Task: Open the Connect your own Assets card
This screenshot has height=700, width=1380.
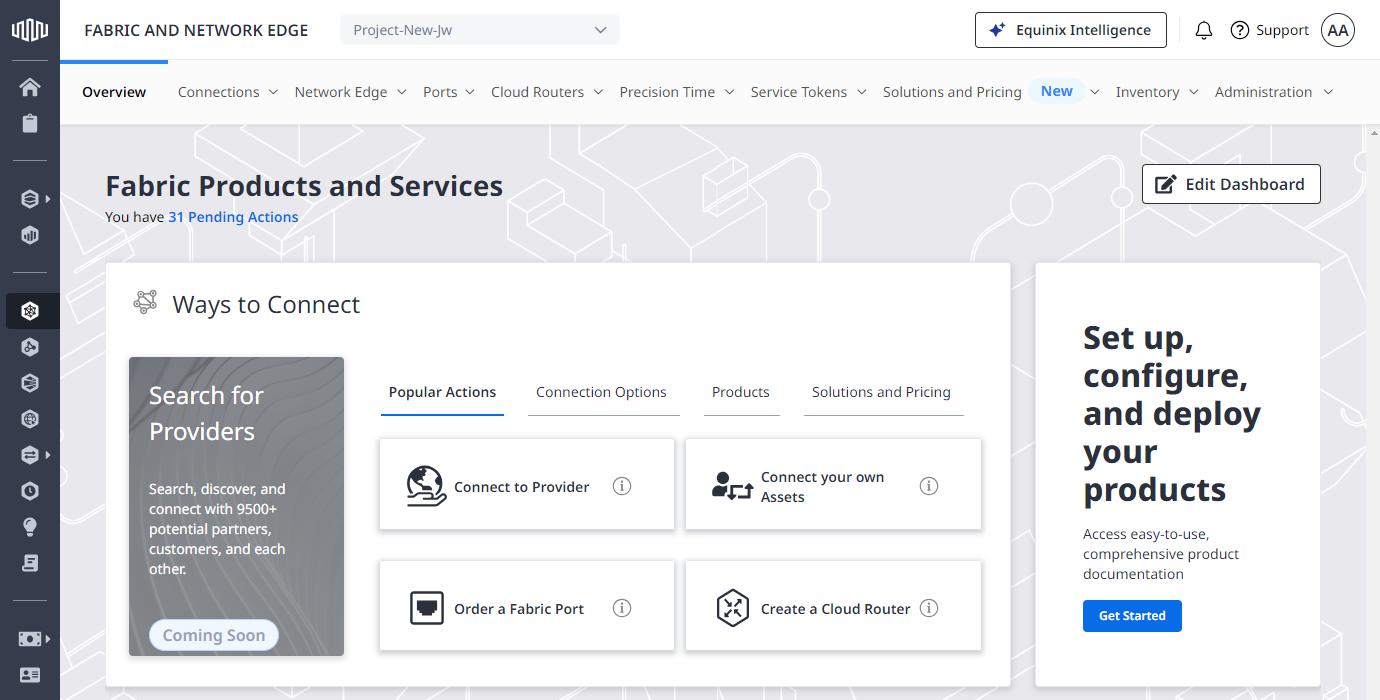Action: 833,486
